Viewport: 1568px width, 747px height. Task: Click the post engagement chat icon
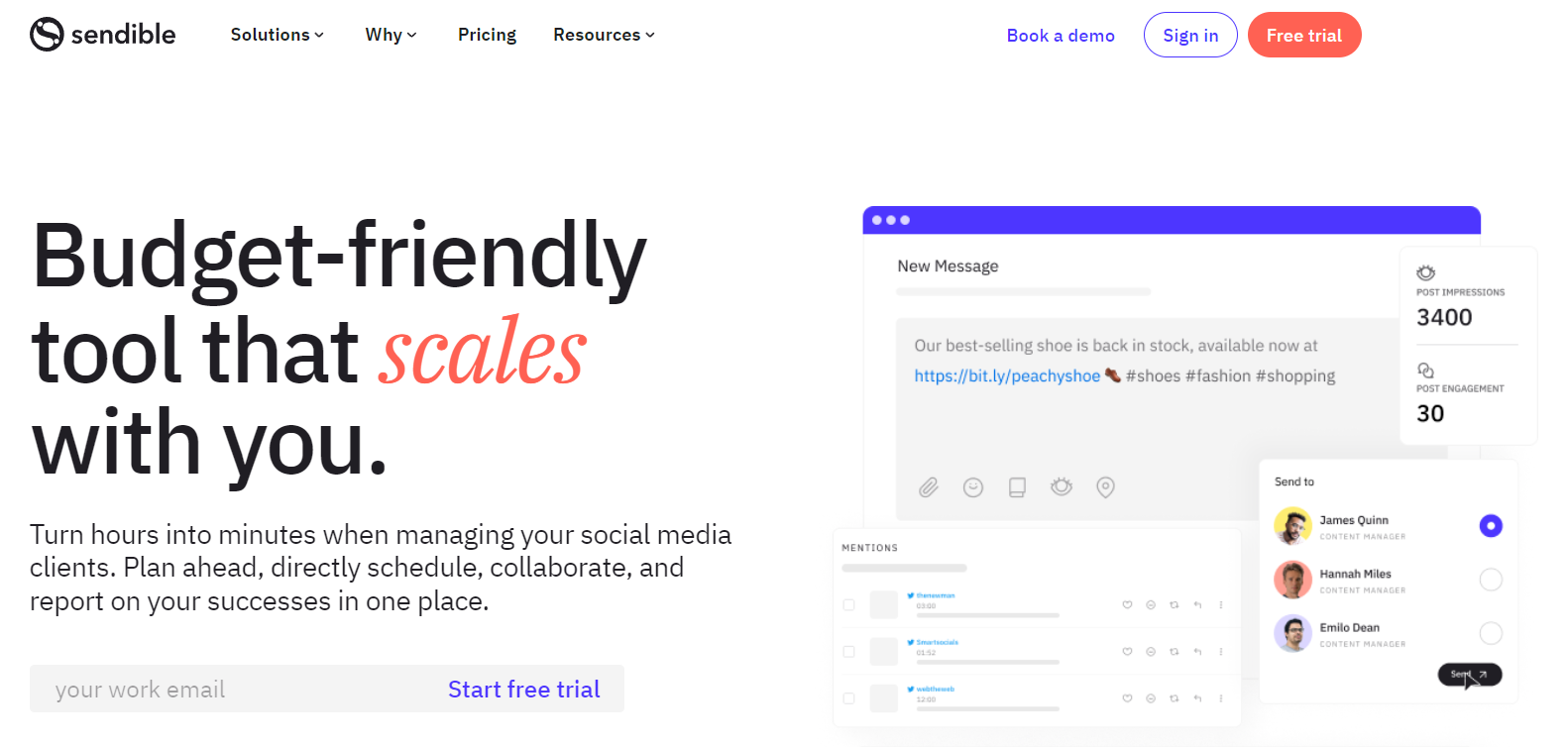[x=1425, y=371]
